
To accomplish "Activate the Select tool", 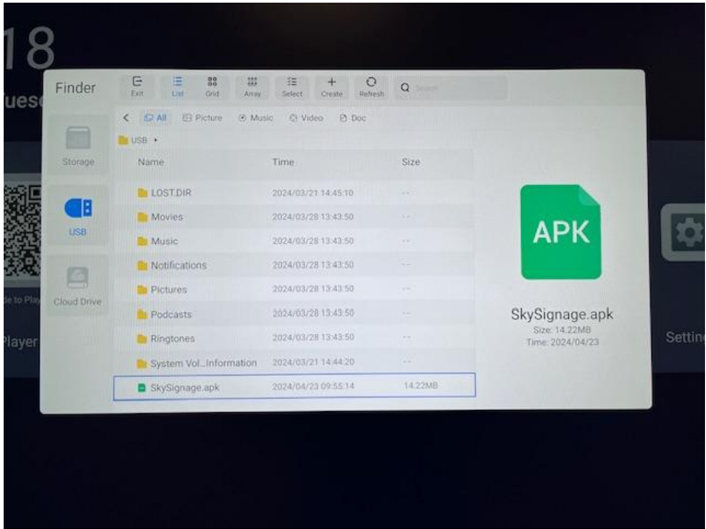I will click(x=292, y=86).
